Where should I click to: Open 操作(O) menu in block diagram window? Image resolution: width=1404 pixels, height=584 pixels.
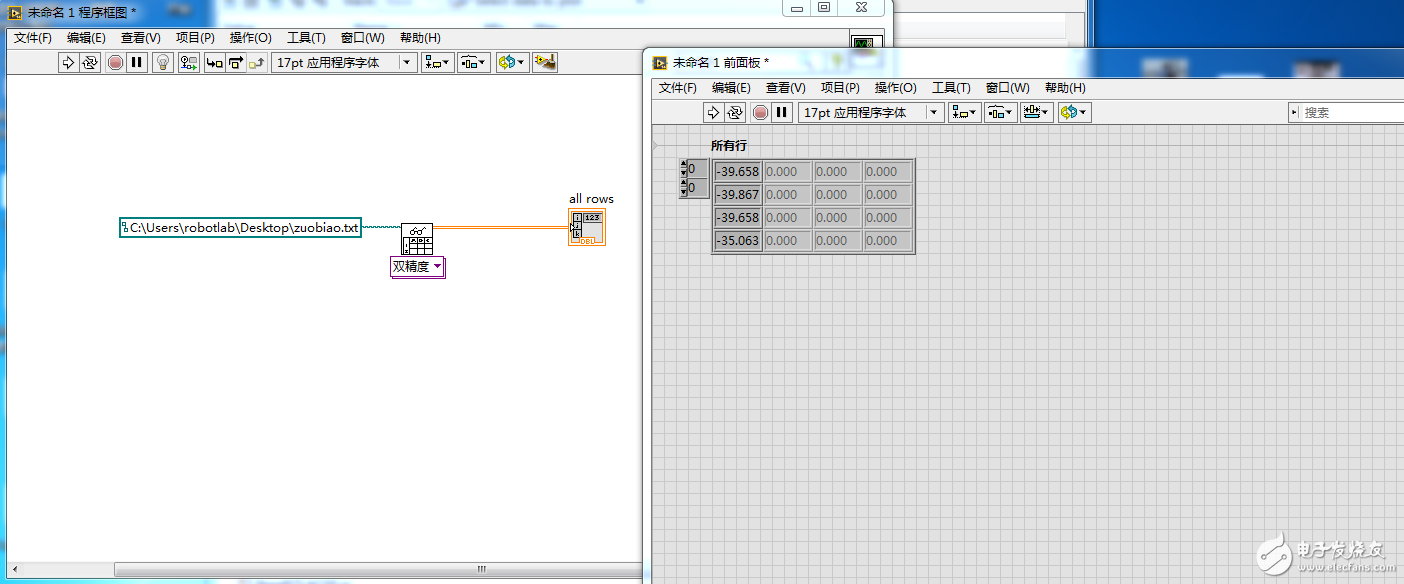click(x=250, y=38)
